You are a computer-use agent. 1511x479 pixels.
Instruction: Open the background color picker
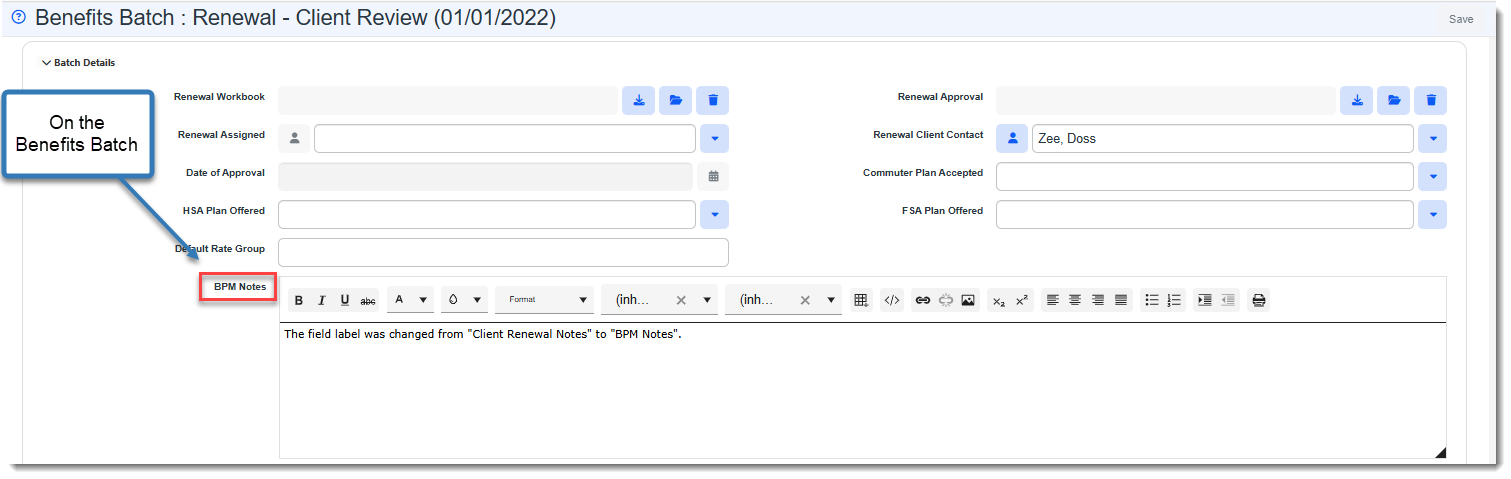click(x=463, y=300)
